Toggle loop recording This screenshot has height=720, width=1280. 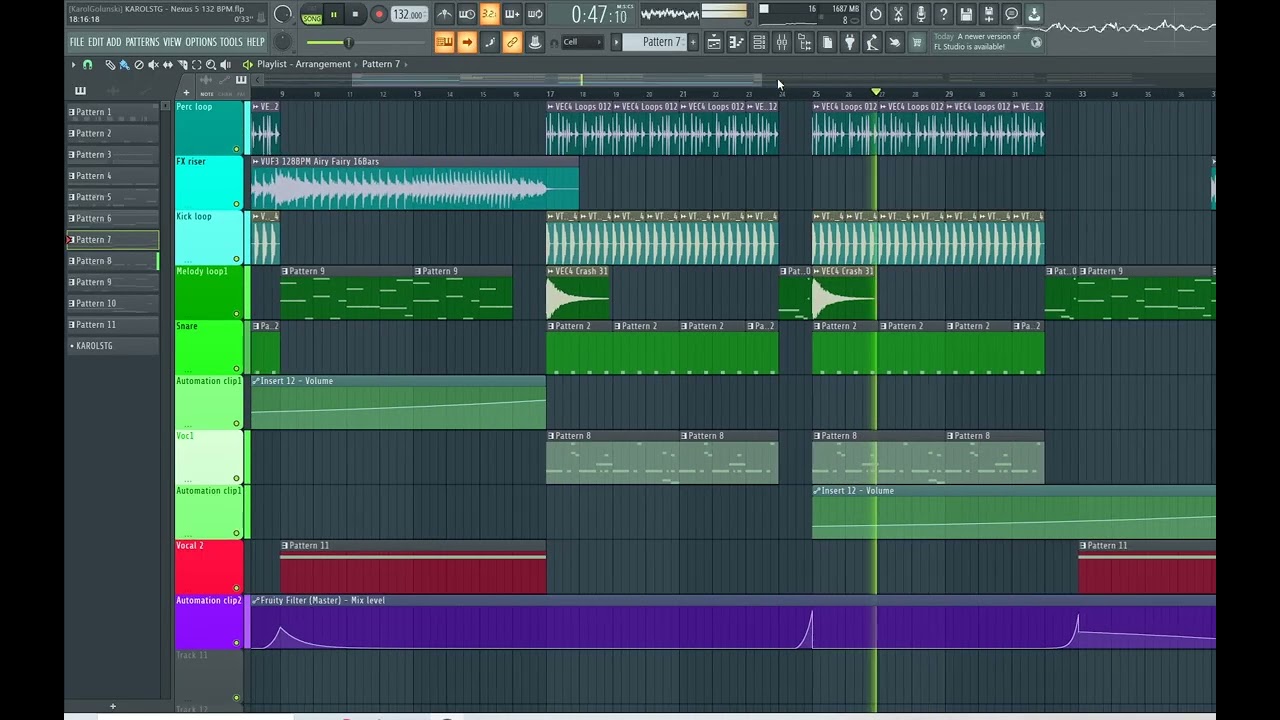coord(535,14)
